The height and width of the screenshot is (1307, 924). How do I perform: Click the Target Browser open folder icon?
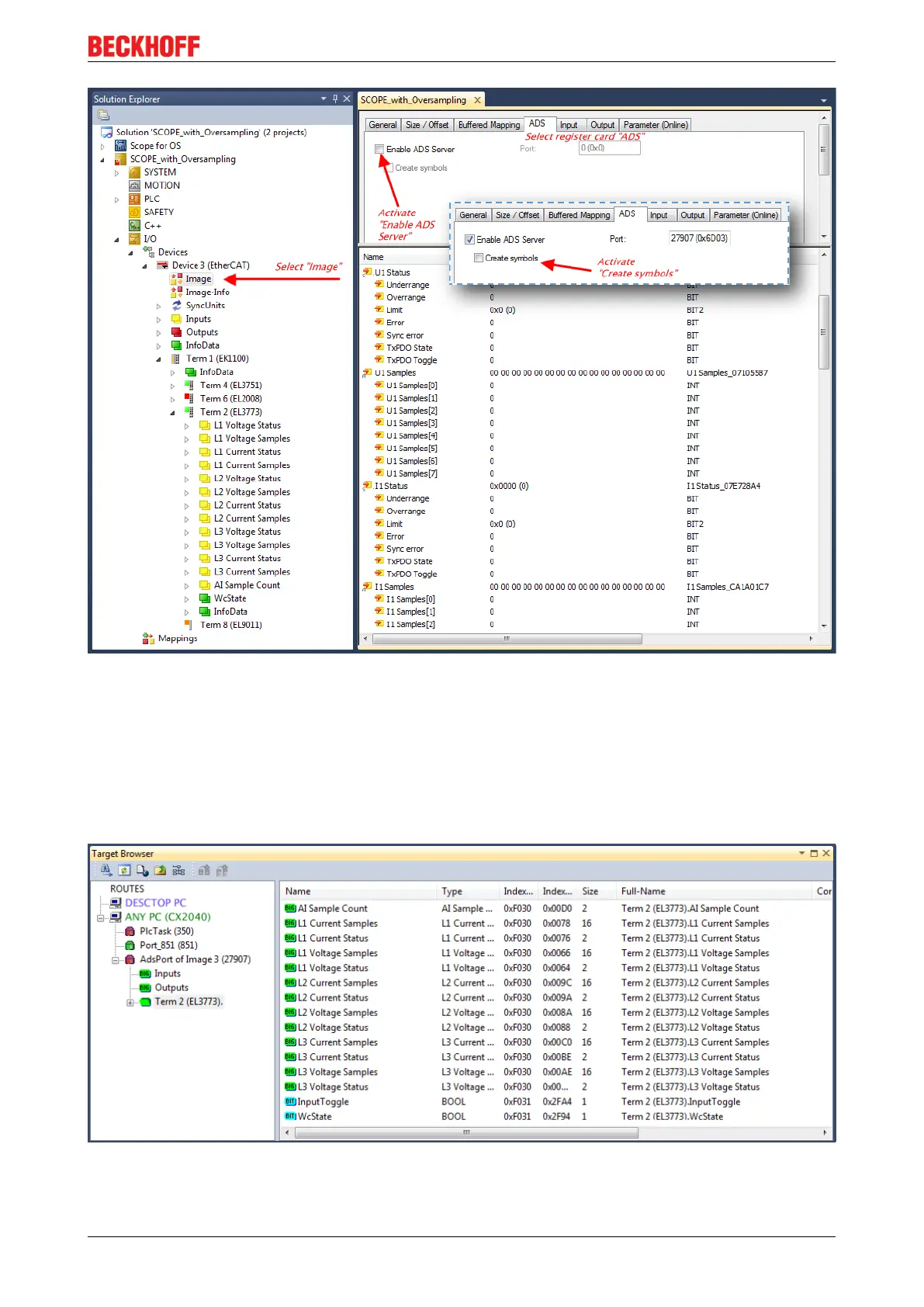pos(160,870)
